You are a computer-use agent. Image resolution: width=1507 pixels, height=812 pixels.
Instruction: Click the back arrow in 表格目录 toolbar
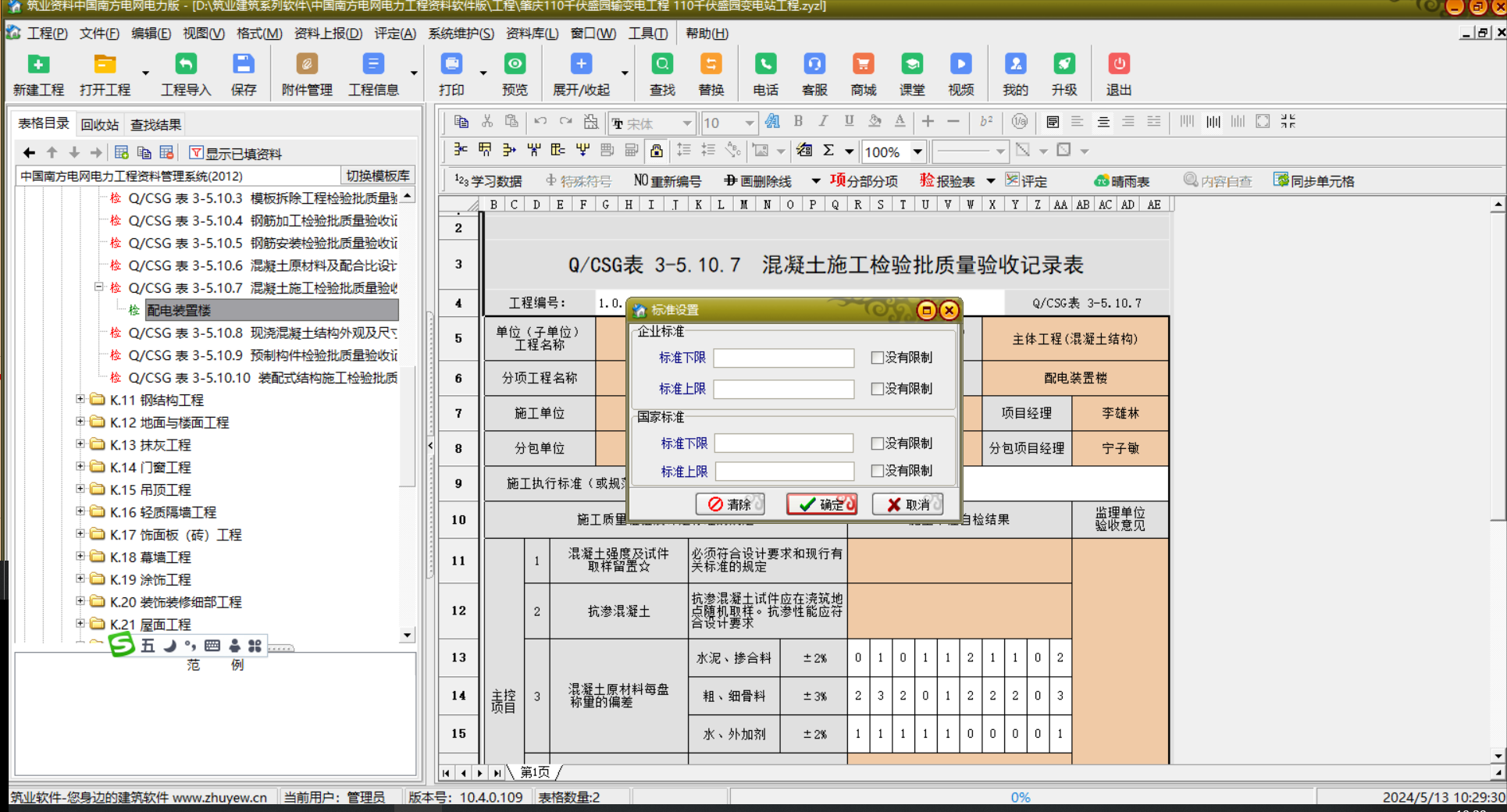click(29, 153)
